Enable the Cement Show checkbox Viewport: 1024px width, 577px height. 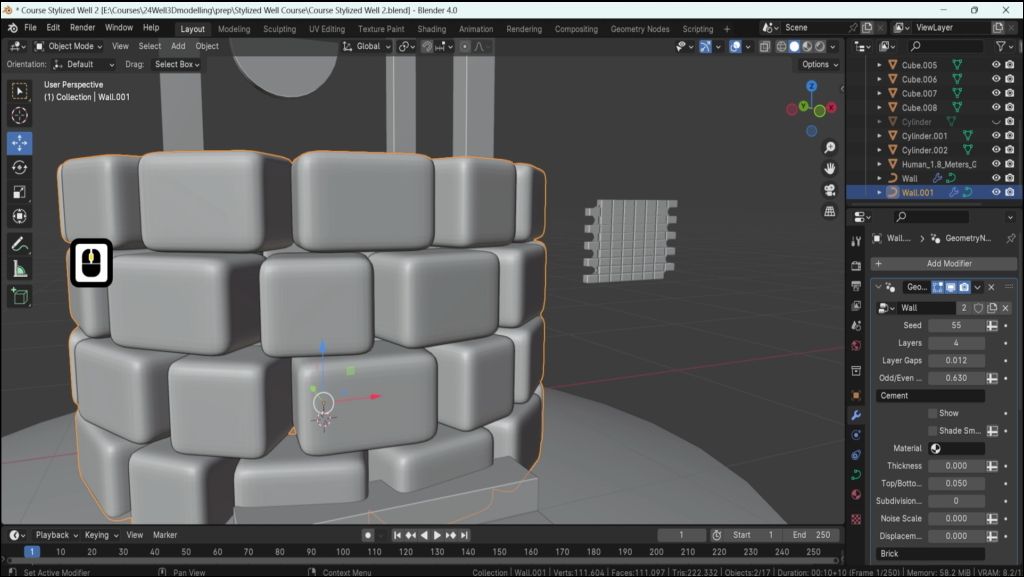click(933, 413)
